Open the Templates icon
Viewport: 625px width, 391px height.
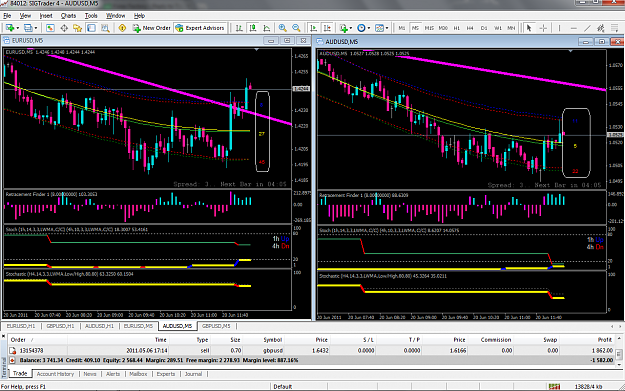(379, 28)
